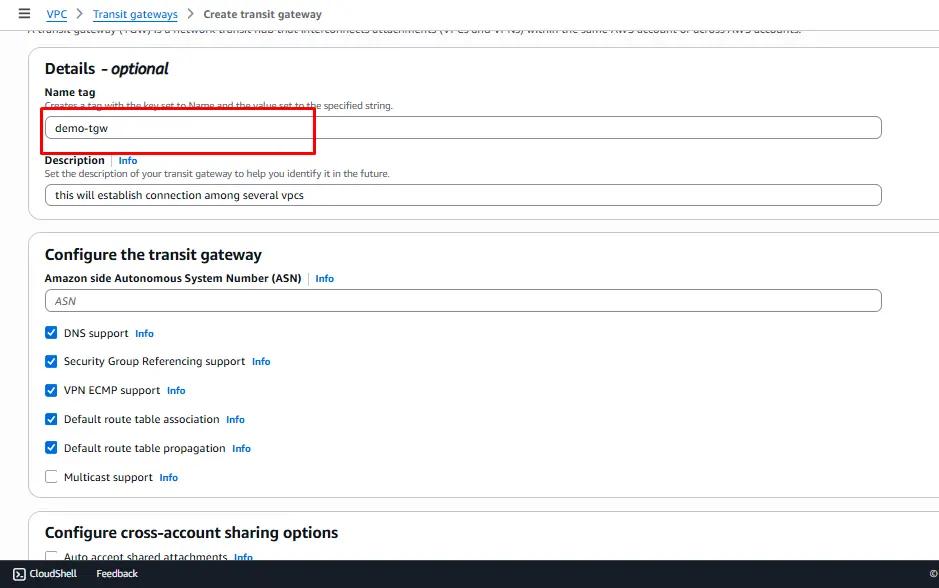939x588 pixels.
Task: Enable Multicast support checkbox
Action: [x=51, y=478]
